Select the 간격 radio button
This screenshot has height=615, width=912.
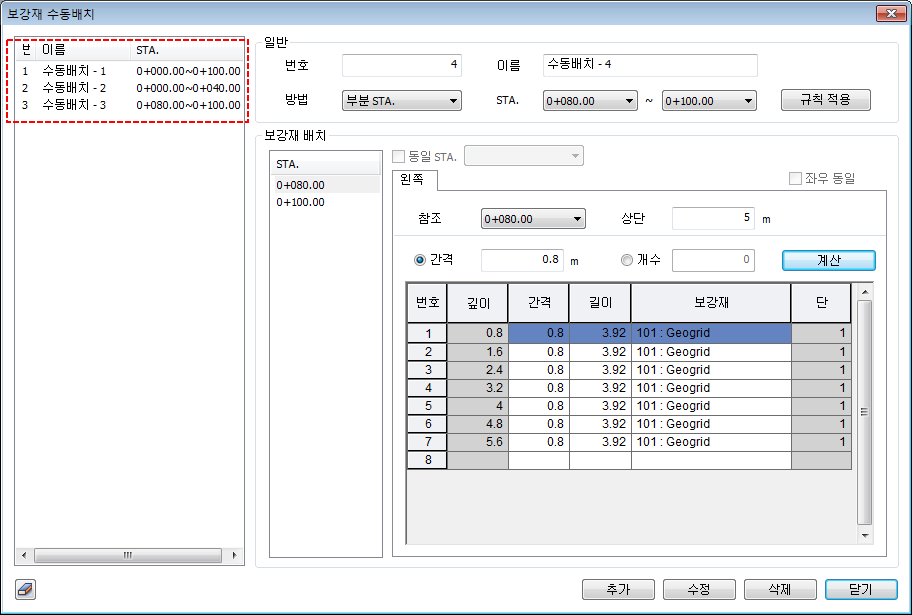(420, 260)
